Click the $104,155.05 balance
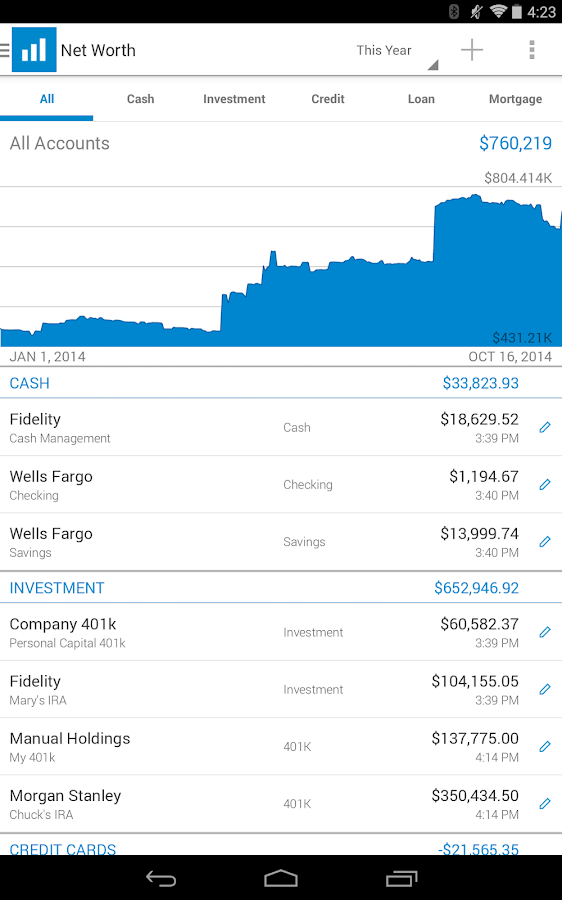 click(475, 681)
